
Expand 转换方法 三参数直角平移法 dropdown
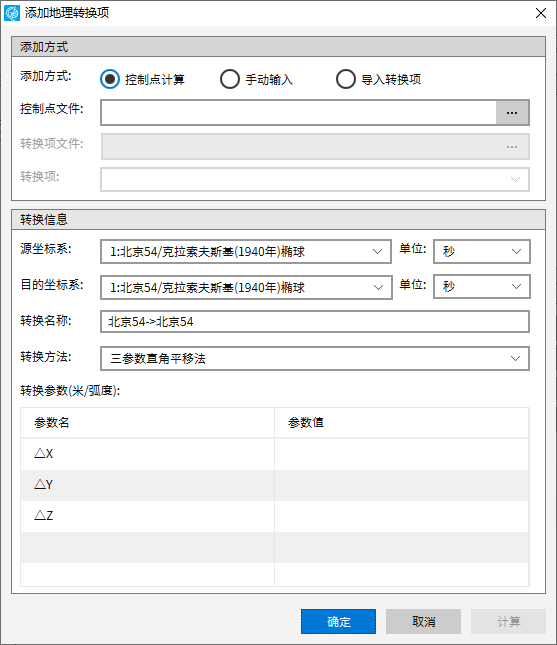point(315,358)
